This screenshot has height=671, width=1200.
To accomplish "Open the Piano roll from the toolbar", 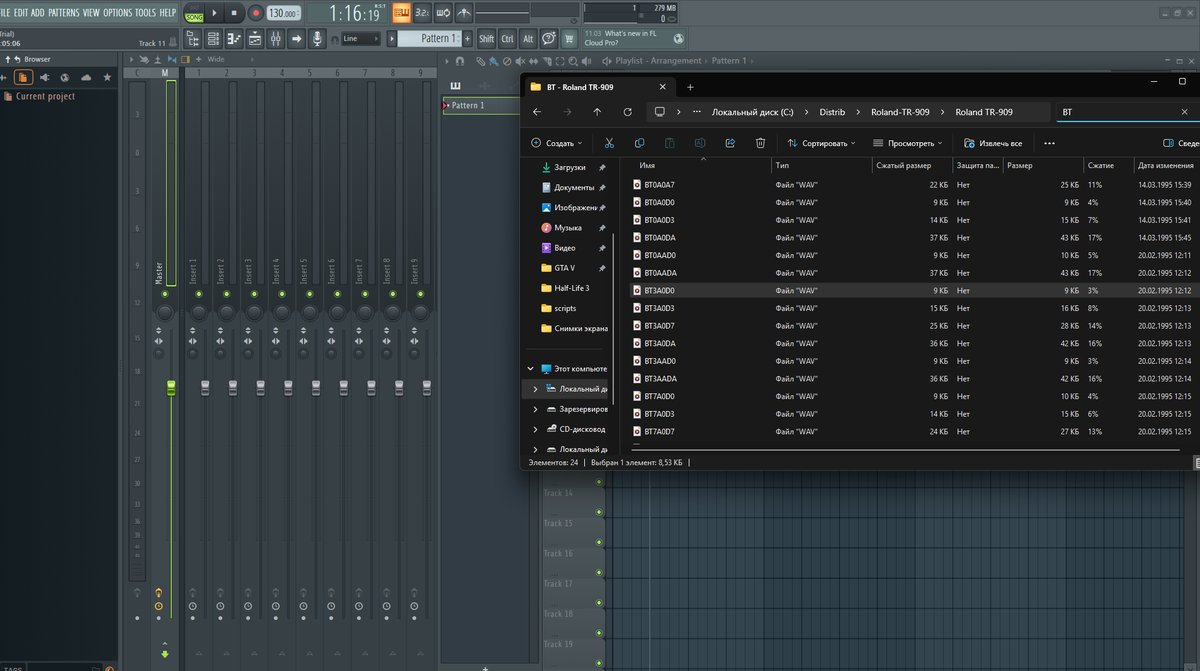I will click(234, 39).
